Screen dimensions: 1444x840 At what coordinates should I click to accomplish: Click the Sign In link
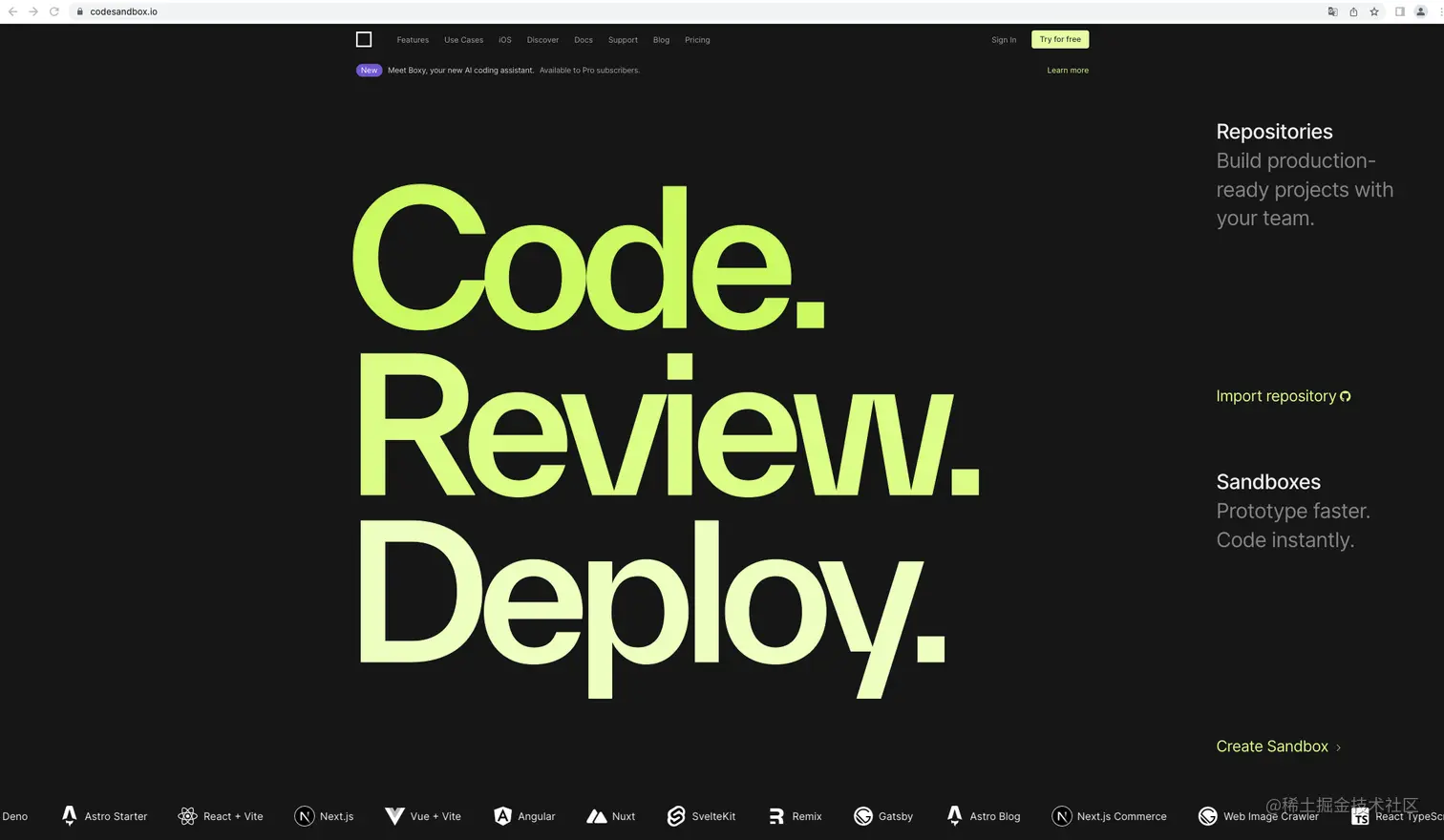tap(1004, 40)
